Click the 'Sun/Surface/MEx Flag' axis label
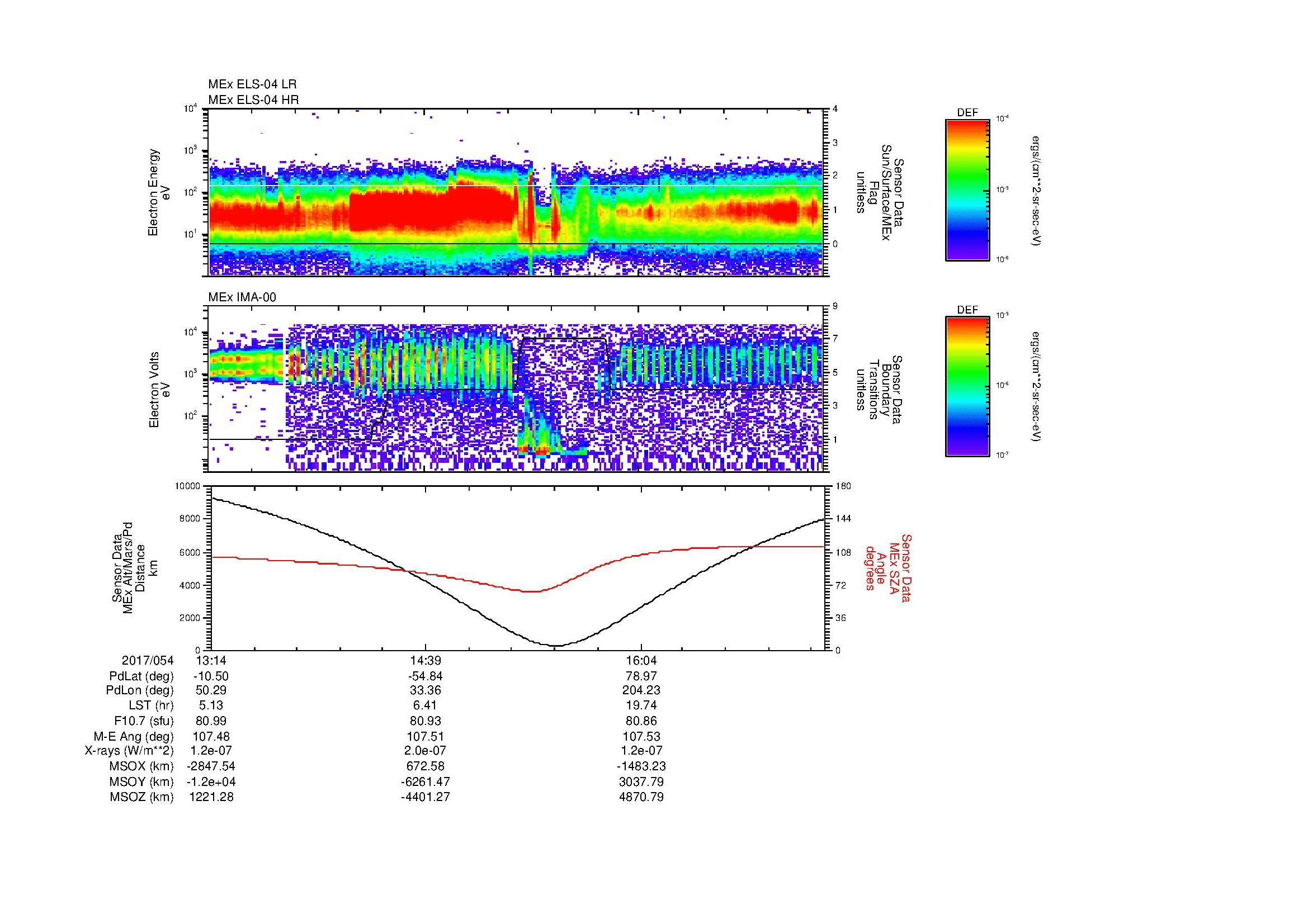1308x924 pixels. 880,192
